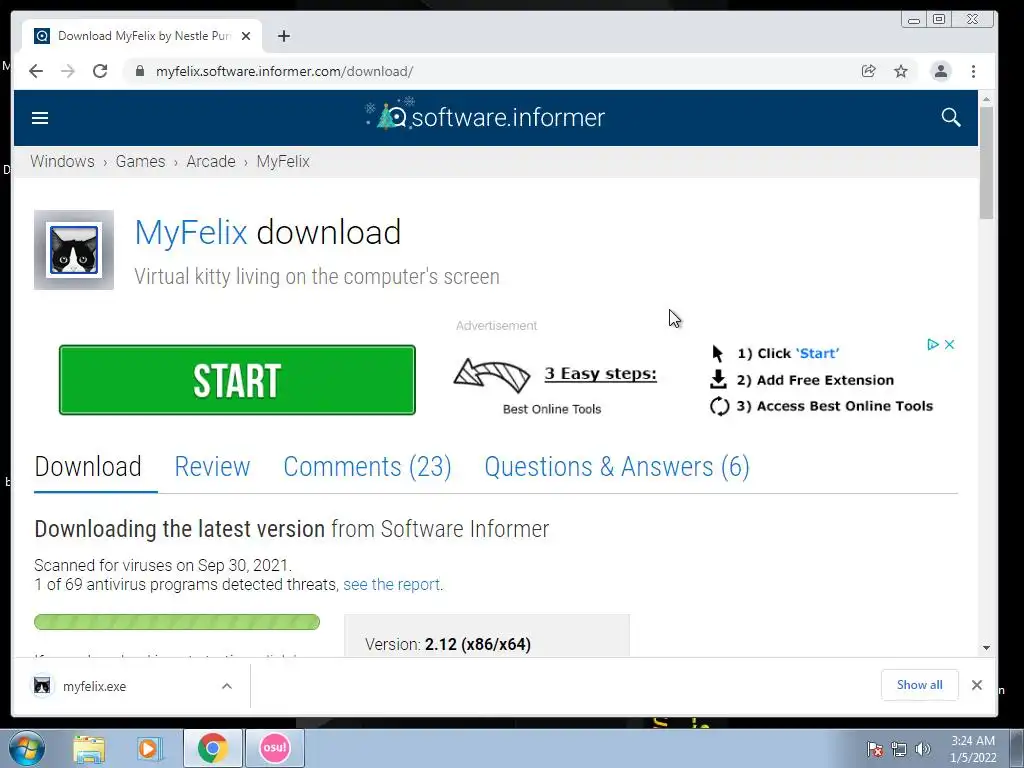Click the green START ad button
Viewport: 1024px width, 768px height.
(237, 380)
